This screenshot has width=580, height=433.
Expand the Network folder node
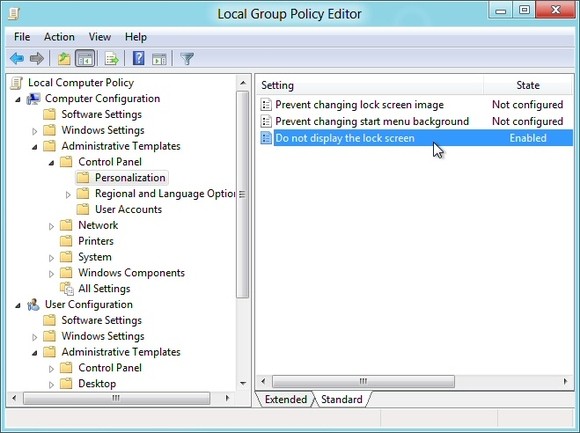click(51, 226)
